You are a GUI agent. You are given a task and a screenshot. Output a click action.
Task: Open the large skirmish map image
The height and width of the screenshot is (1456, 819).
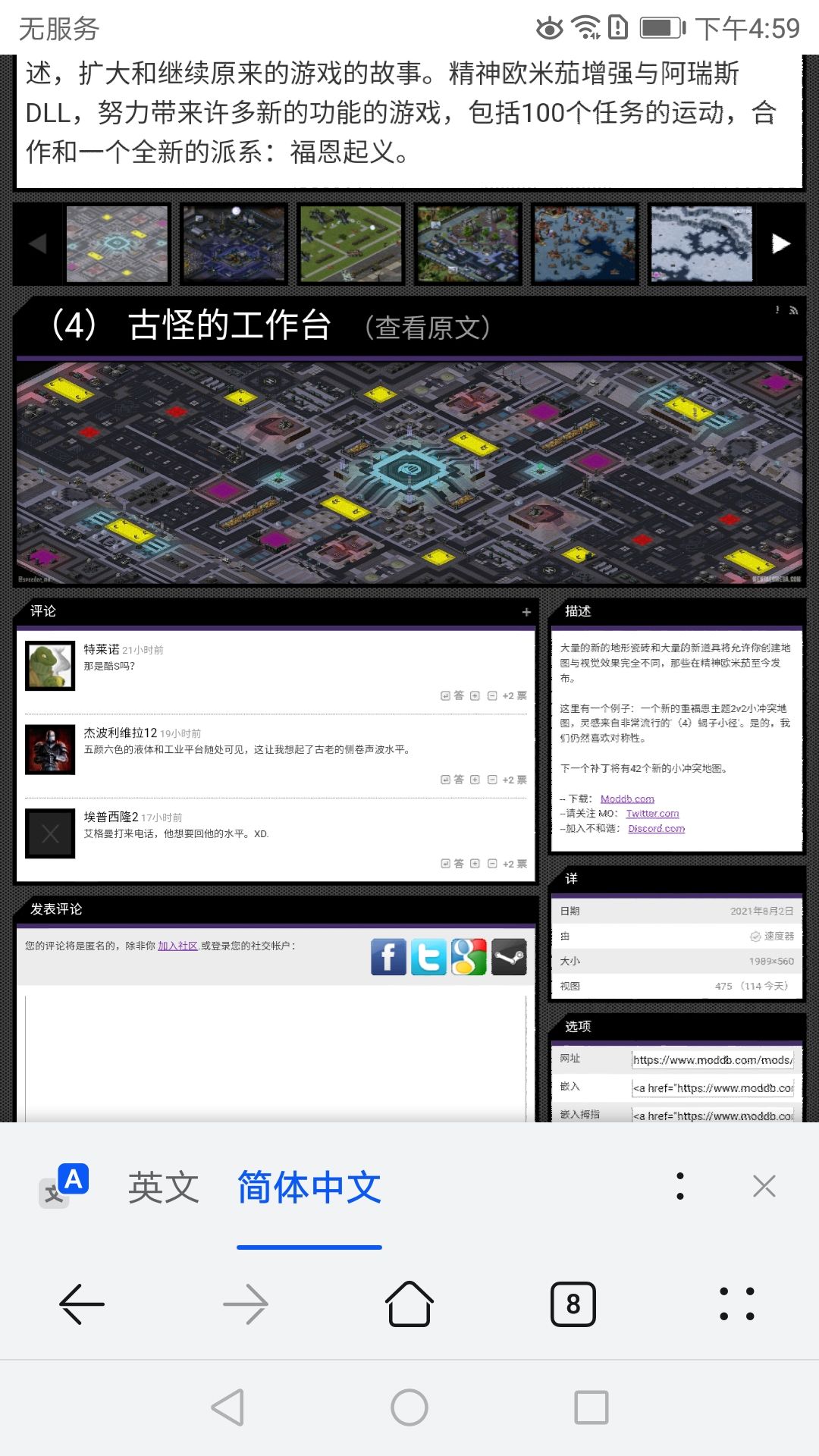coord(409,472)
